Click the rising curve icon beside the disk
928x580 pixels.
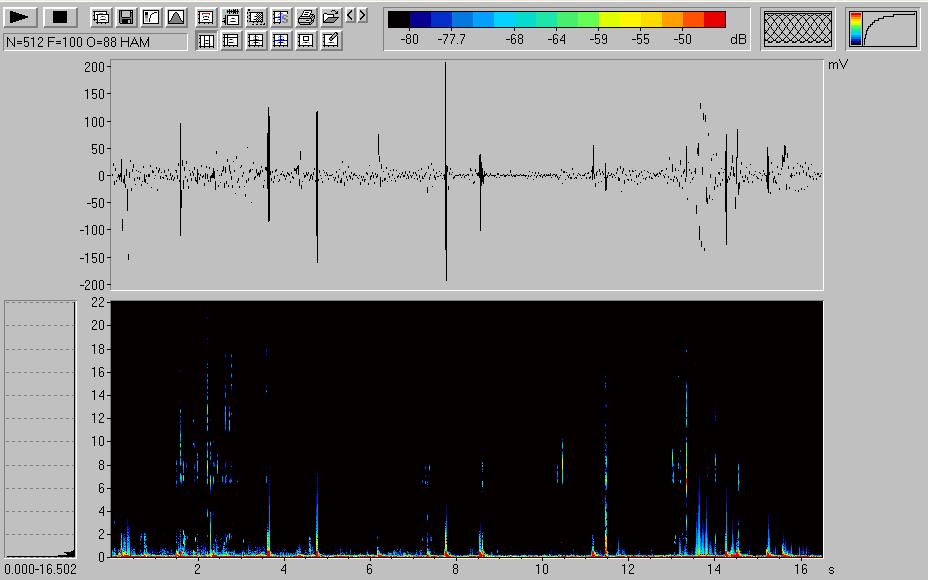point(150,17)
